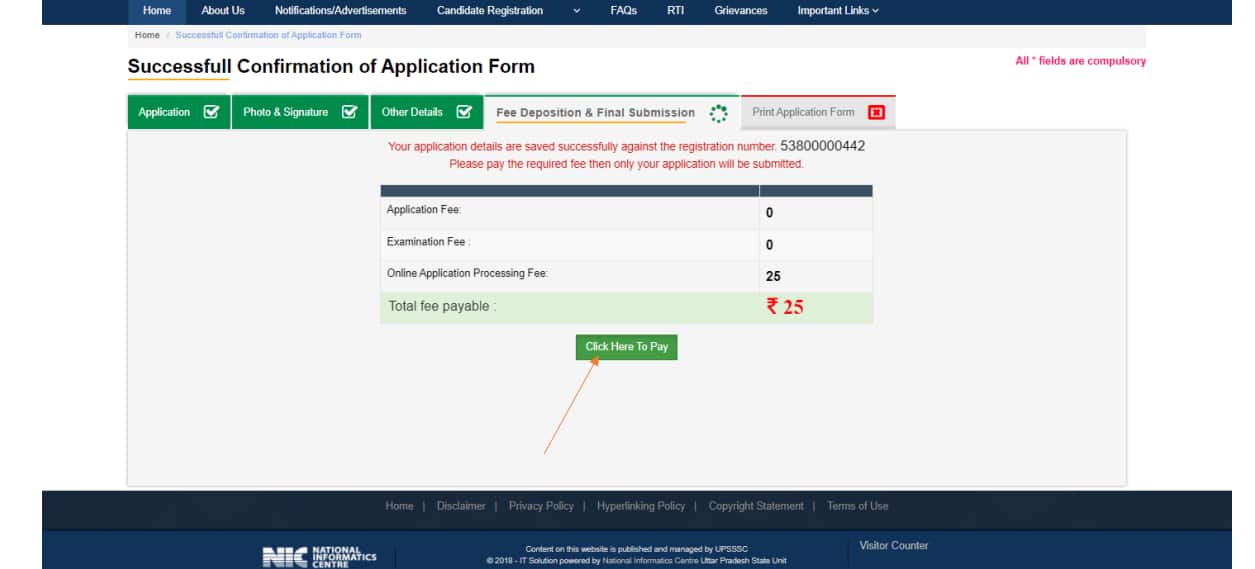1255x569 pixels.
Task: Click the red X icon on Print Application Form
Action: [x=877, y=112]
